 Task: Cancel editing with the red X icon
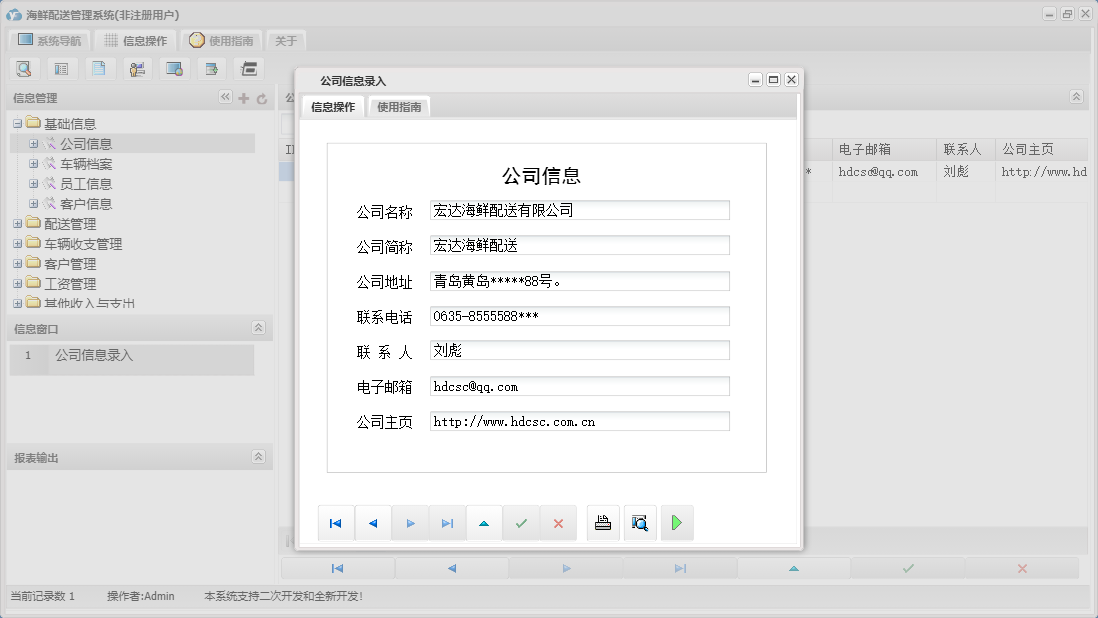558,522
